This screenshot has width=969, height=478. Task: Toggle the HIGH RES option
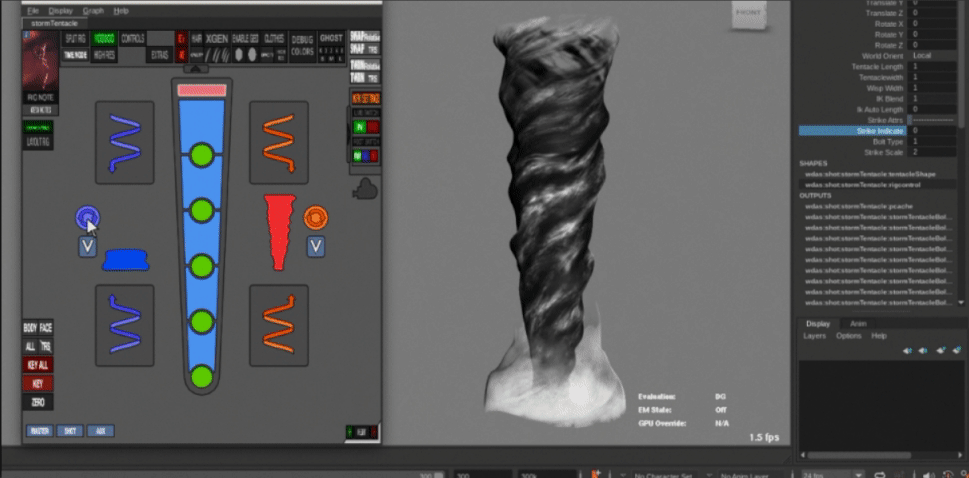104,56
